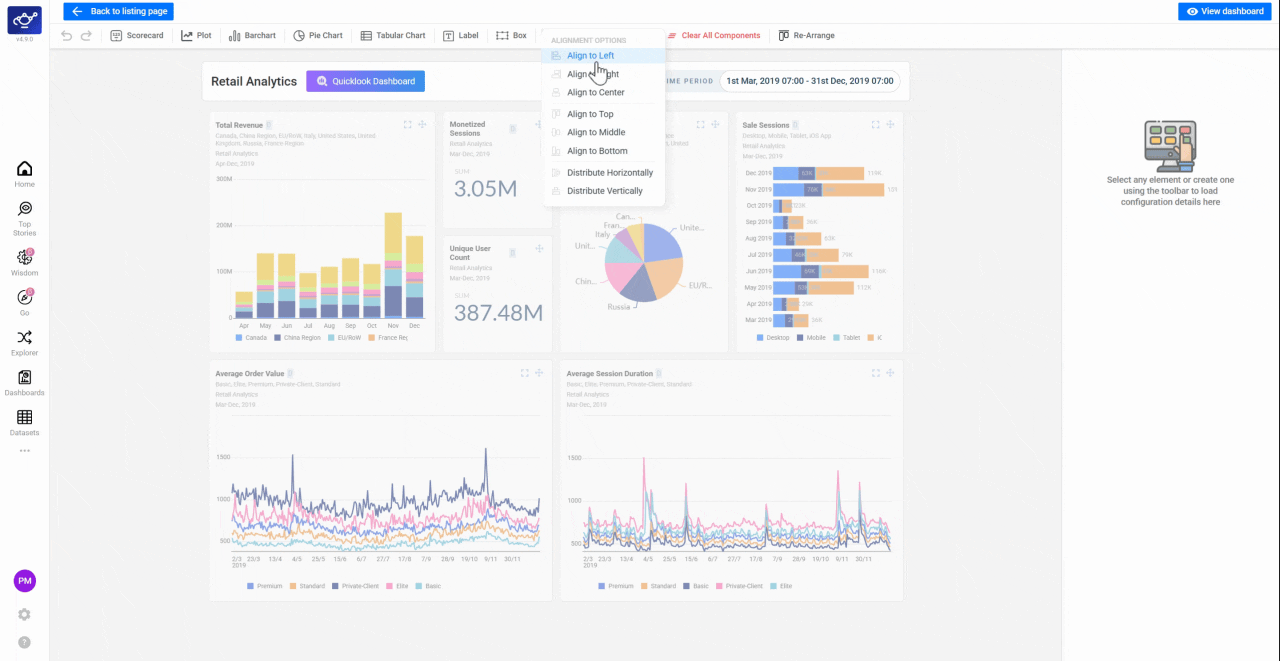The height and width of the screenshot is (661, 1280).
Task: Open Explorer in the sidebar
Action: 24,343
